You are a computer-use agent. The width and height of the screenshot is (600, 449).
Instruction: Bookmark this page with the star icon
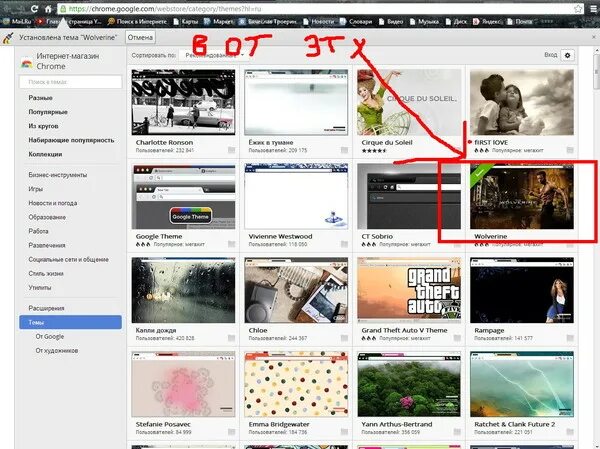pyautogui.click(x=578, y=8)
